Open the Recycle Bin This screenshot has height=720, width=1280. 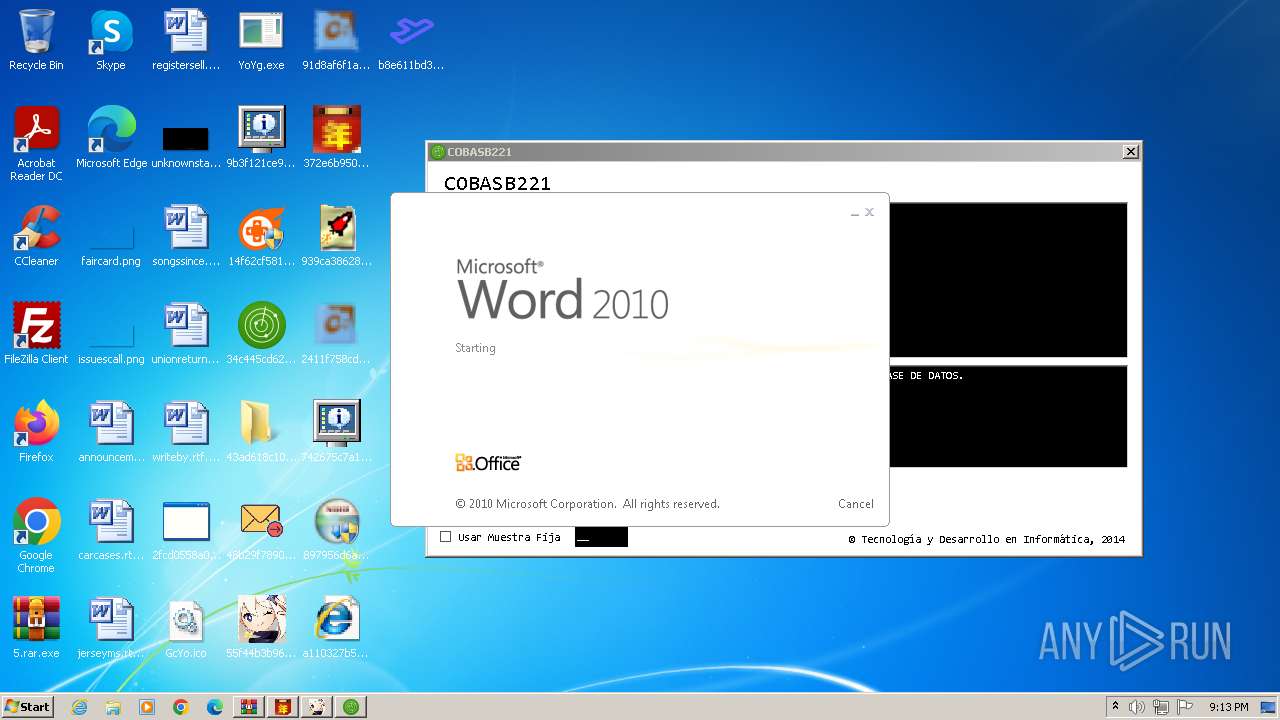(x=36, y=41)
